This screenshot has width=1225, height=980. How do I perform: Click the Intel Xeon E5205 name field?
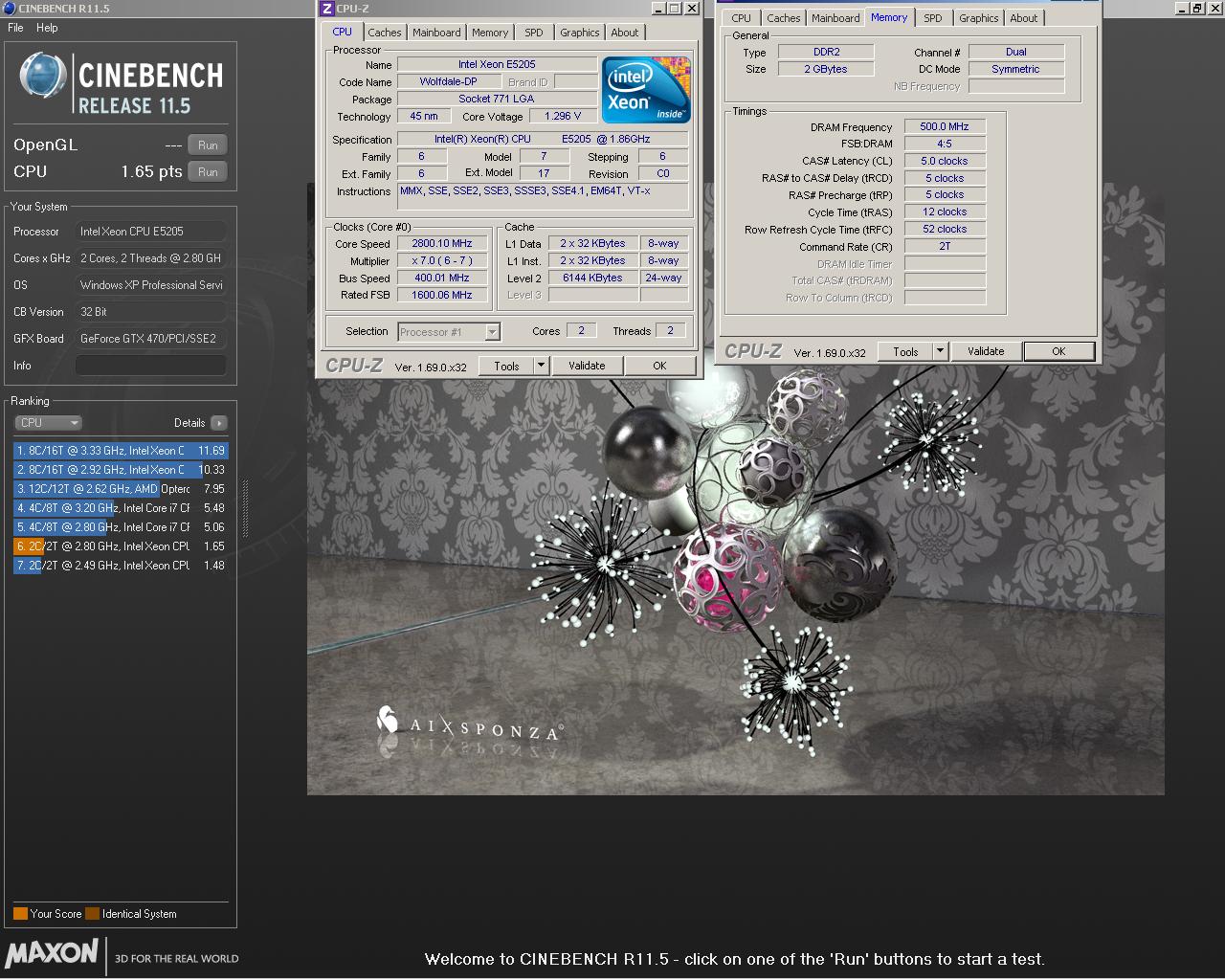click(497, 64)
